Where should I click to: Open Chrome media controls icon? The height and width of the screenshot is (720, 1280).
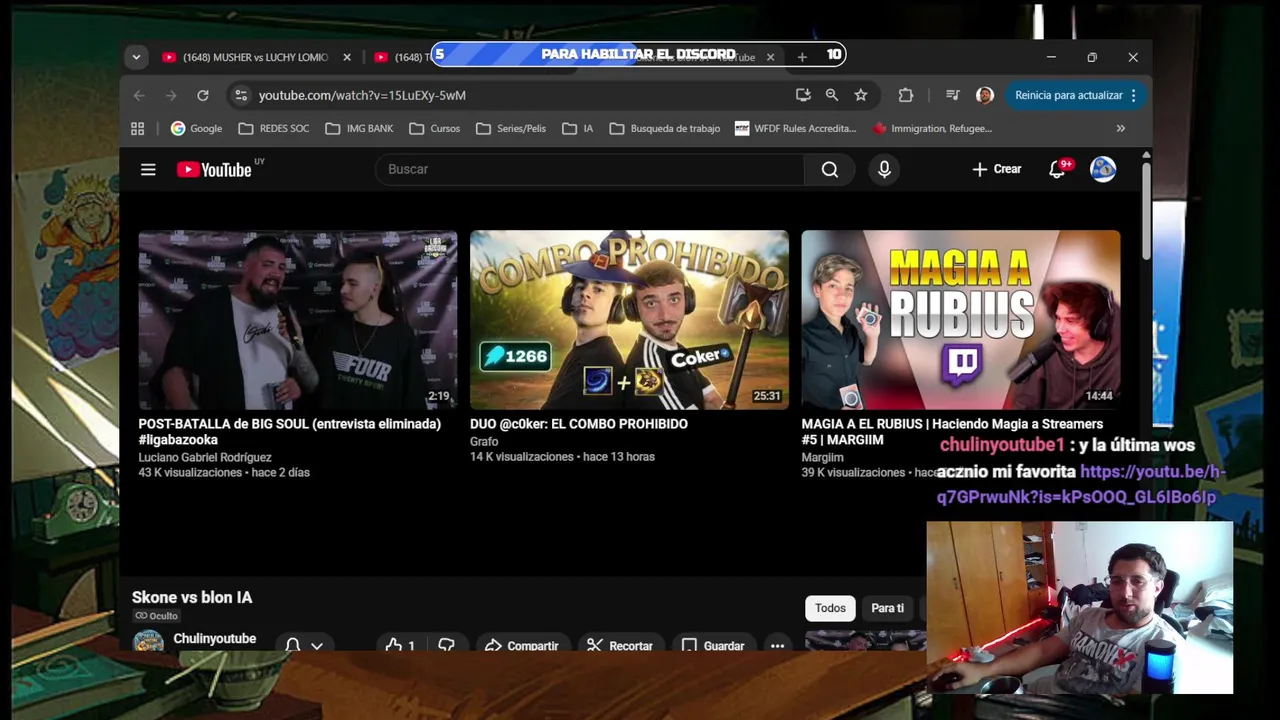pyautogui.click(x=952, y=95)
